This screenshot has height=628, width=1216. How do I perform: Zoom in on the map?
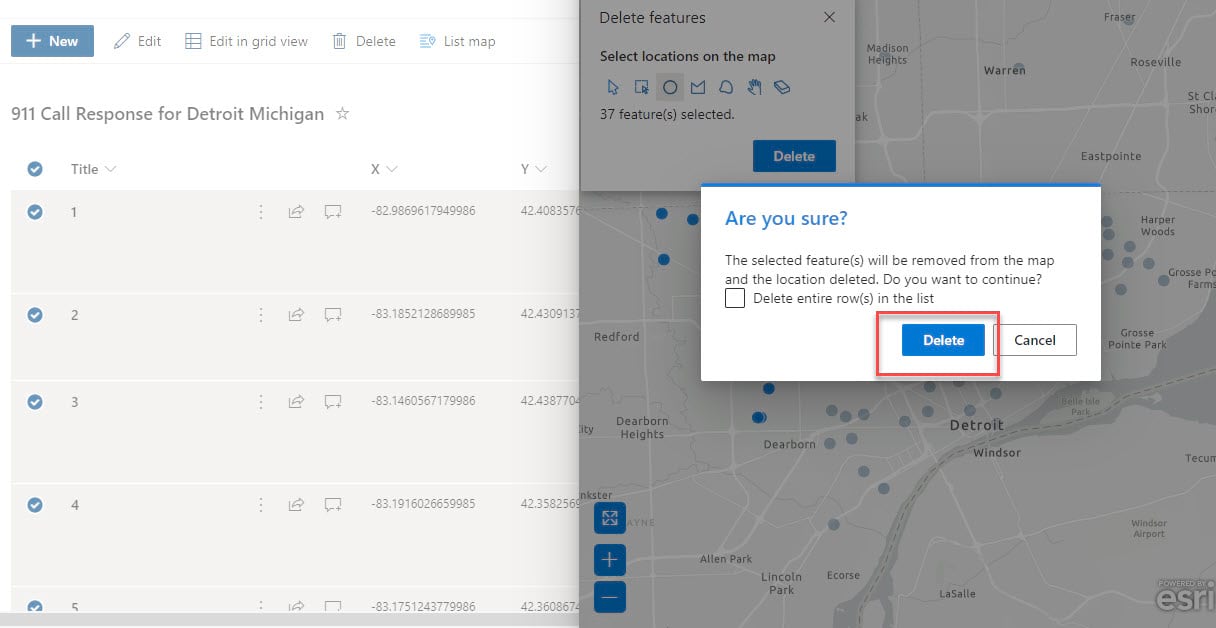(609, 559)
